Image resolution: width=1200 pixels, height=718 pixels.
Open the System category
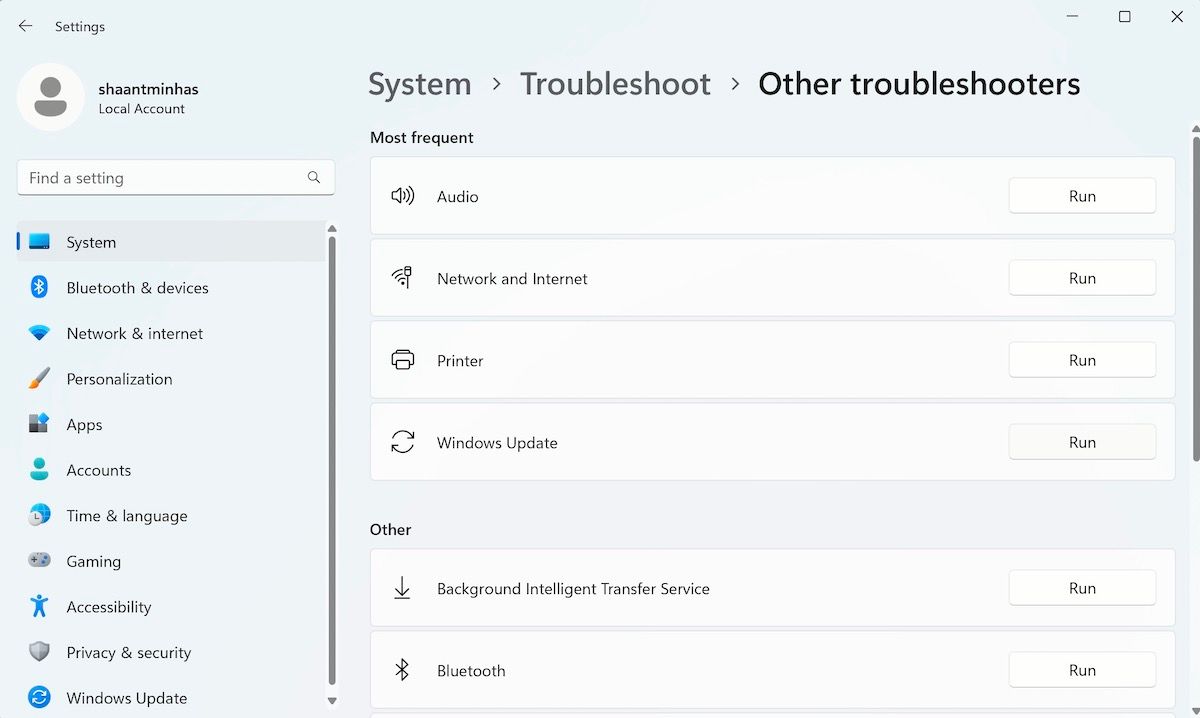click(171, 242)
